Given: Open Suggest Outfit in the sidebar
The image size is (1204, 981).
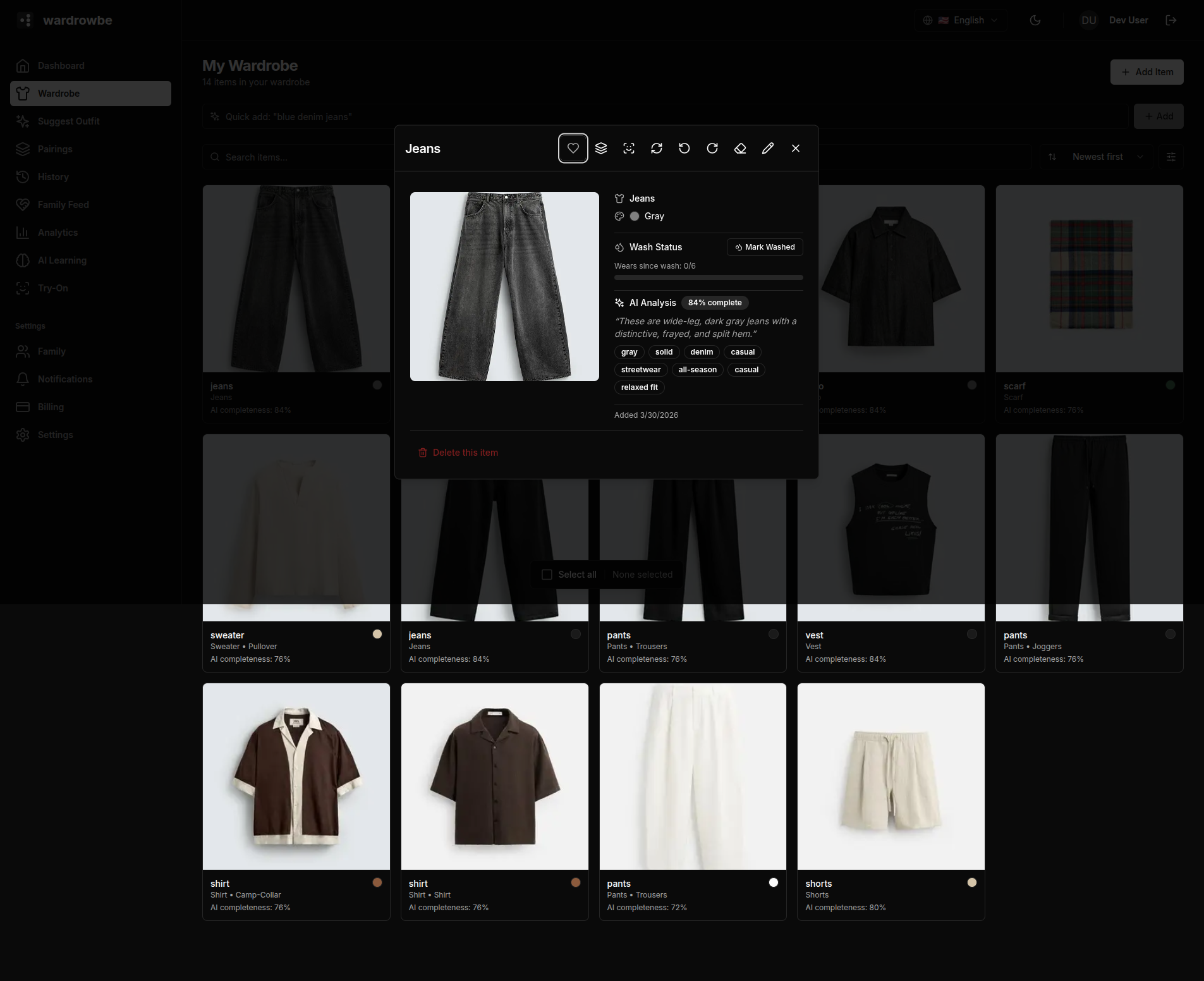Looking at the screenshot, I should coord(68,121).
